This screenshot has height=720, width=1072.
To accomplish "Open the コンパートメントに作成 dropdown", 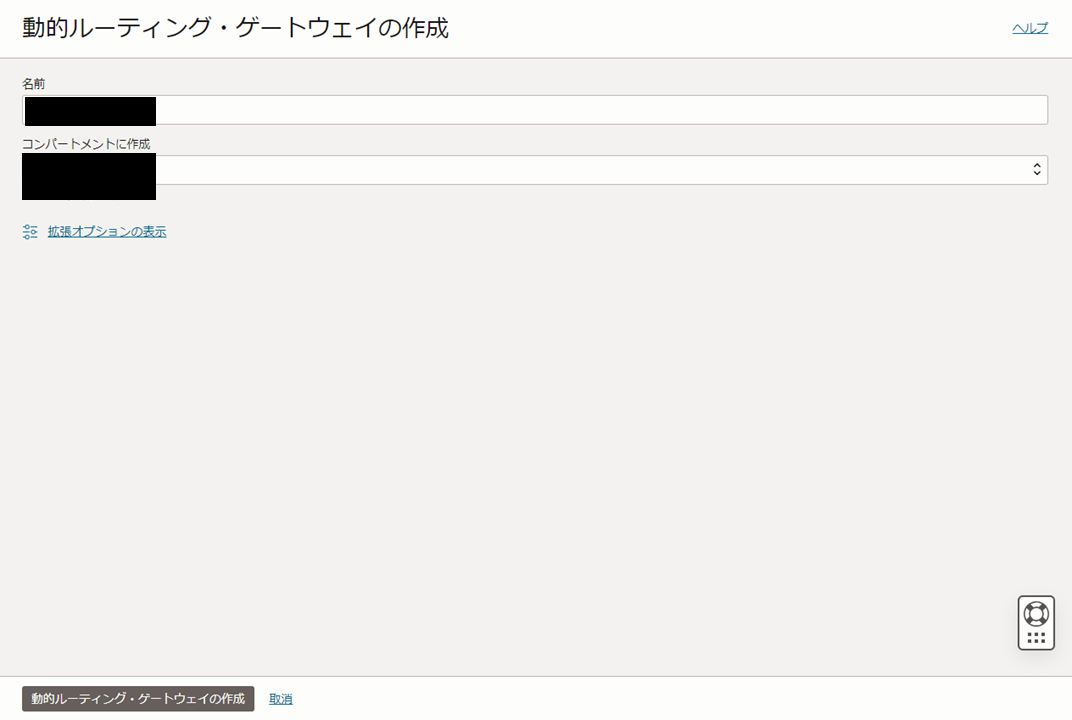I will [535, 170].
